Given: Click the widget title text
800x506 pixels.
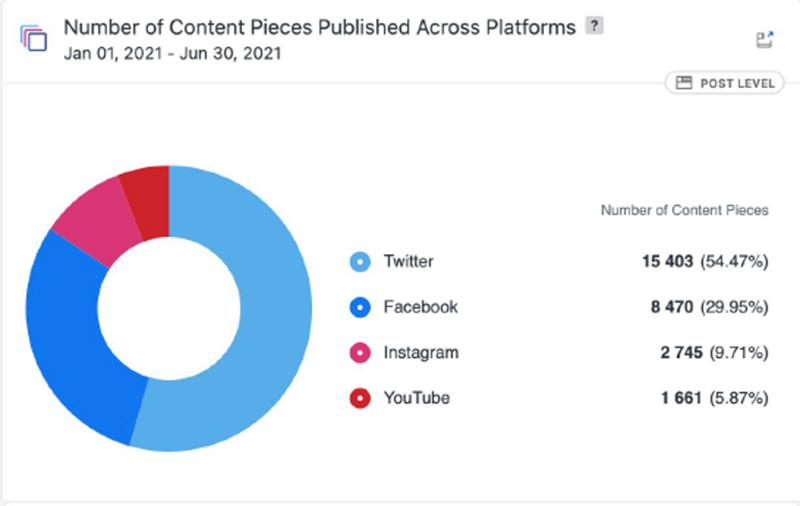Looking at the screenshot, I should tap(320, 27).
